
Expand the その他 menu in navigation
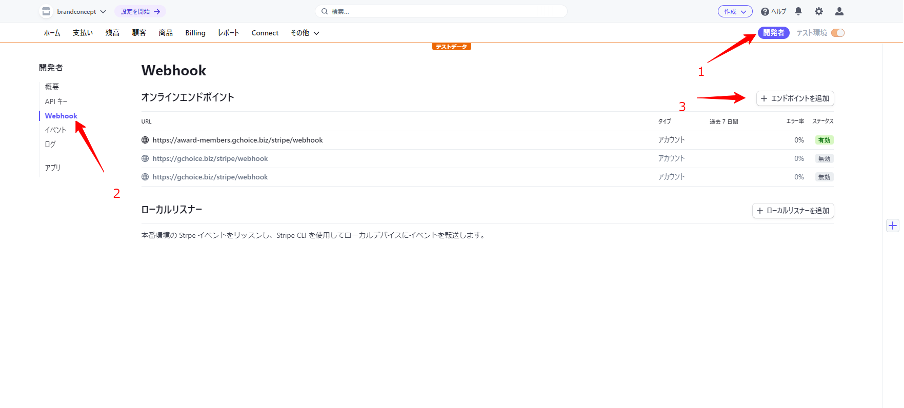(305, 33)
